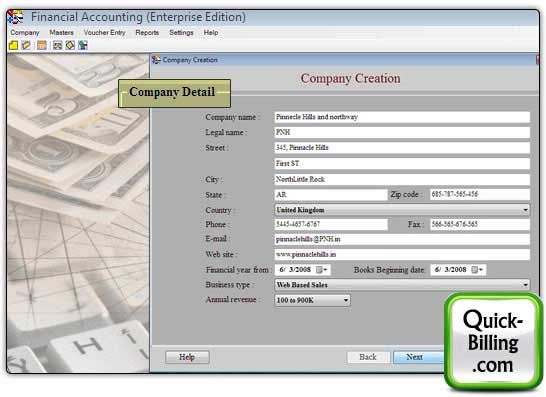The image size is (546, 397).
Task: Open calendar picker for Financial year from
Action: coord(322,270)
